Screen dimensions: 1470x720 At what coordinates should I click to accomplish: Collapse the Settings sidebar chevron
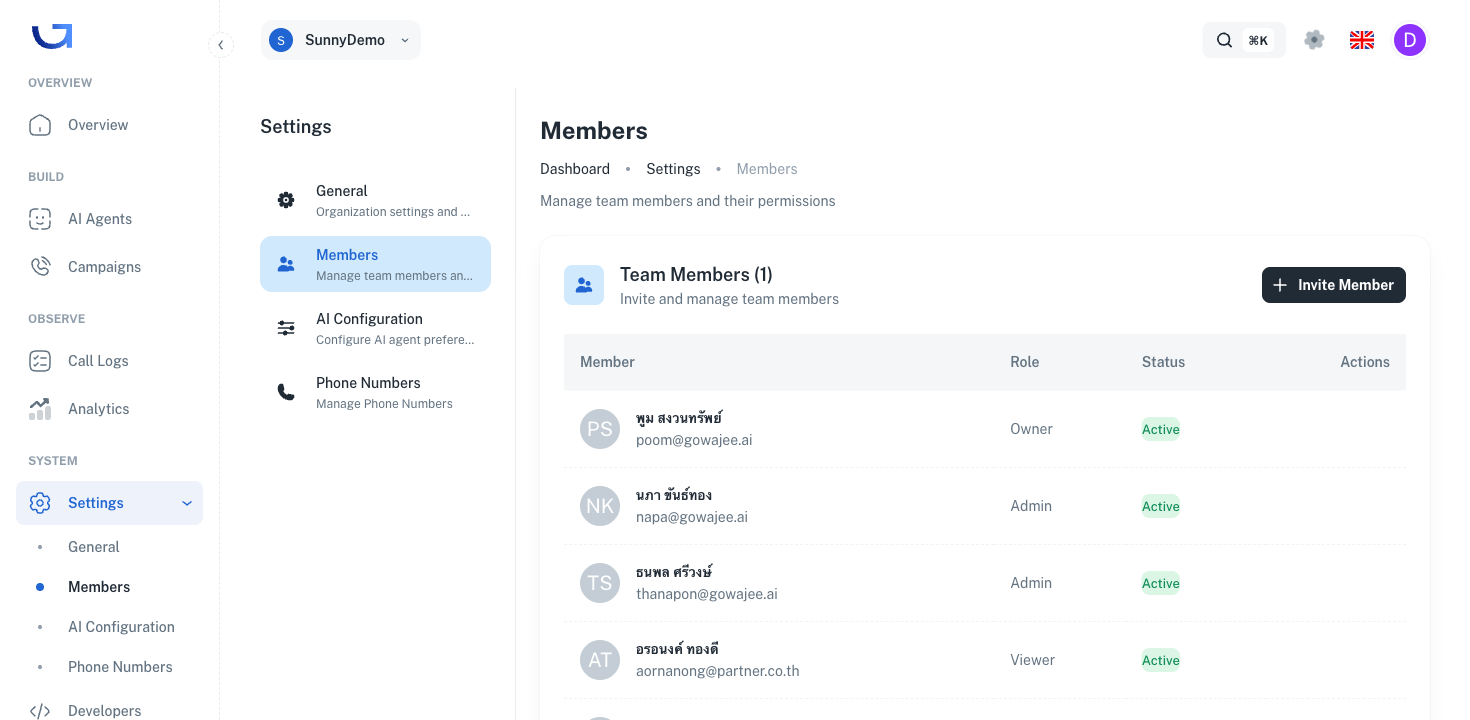point(187,503)
